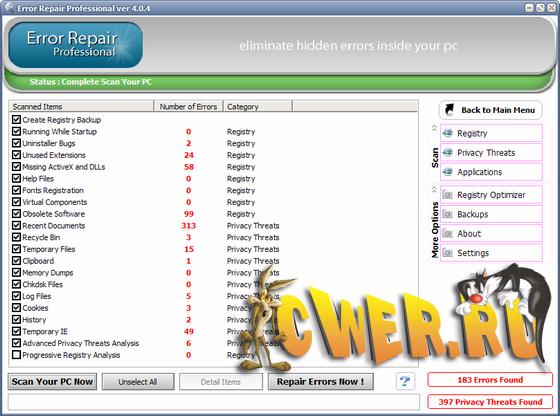Toggle Chkdsk Files checkbox
560x416 pixels.
pyautogui.click(x=16, y=284)
